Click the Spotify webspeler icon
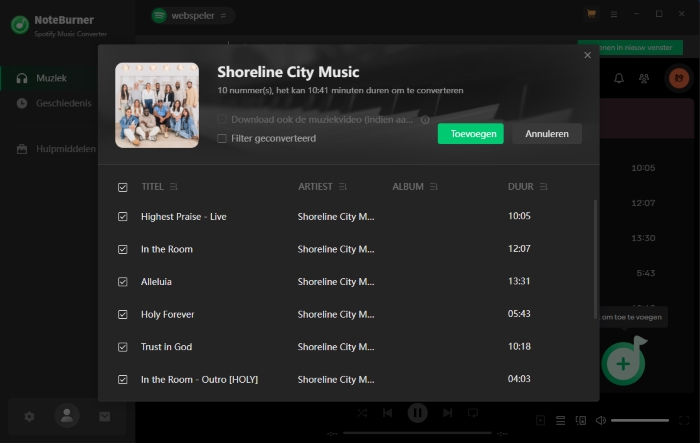The image size is (700, 443). (159, 16)
